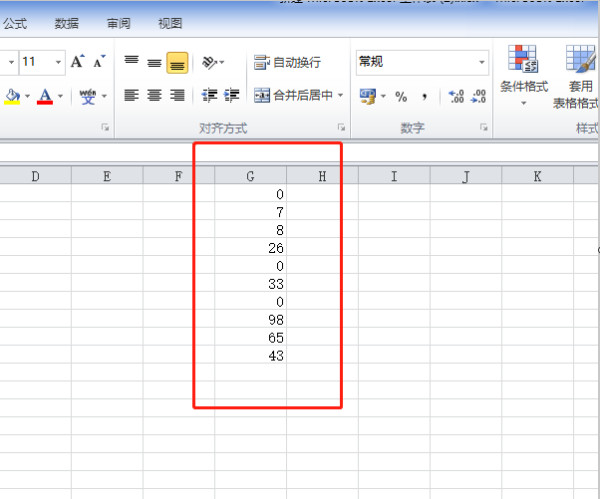Open 条件格式 conditional formatting

[524, 77]
